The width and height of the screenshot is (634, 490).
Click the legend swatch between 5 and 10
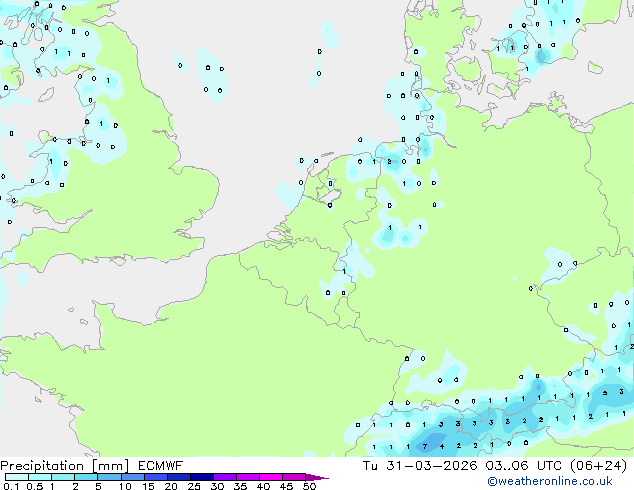(109, 477)
